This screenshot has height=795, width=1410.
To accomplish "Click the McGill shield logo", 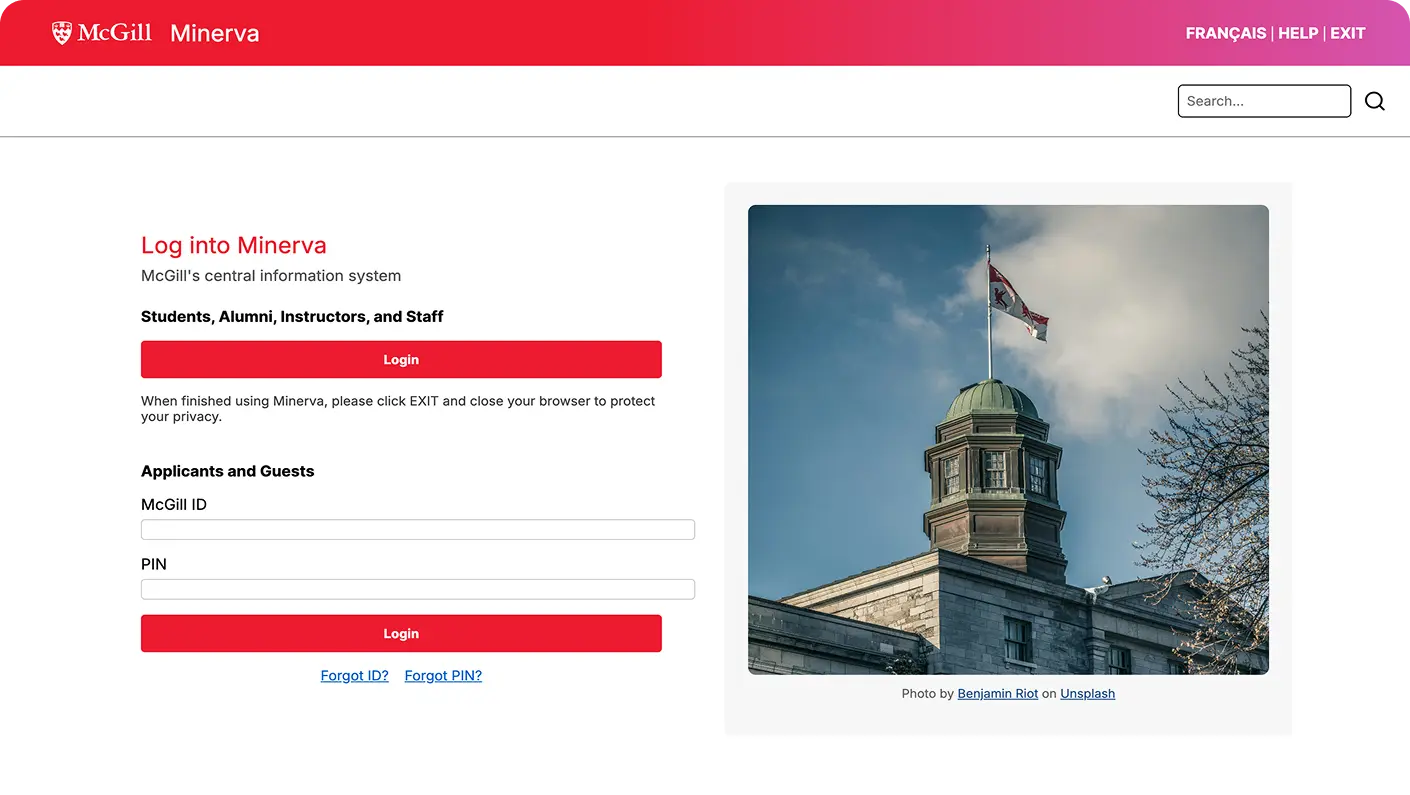I will click(x=62, y=33).
